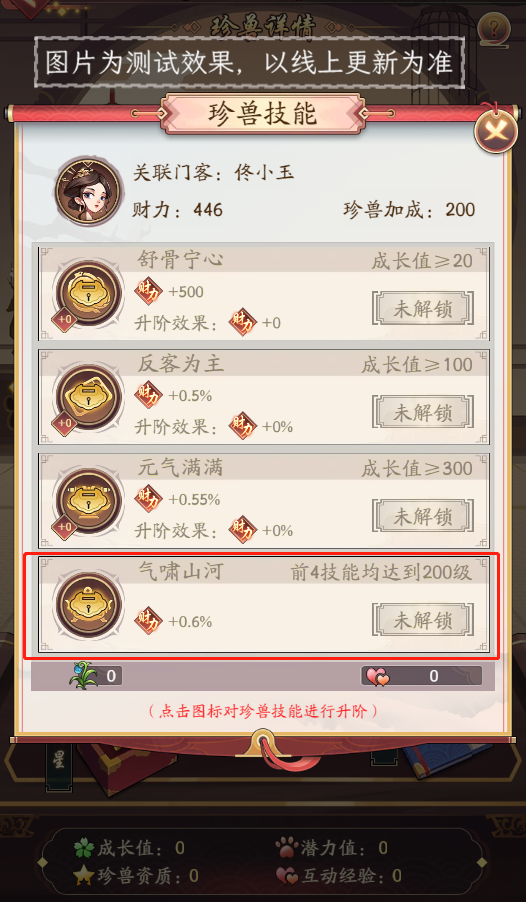The height and width of the screenshot is (902, 526).
Task: Click the 佟小玉 character portrait
Action: 89,190
